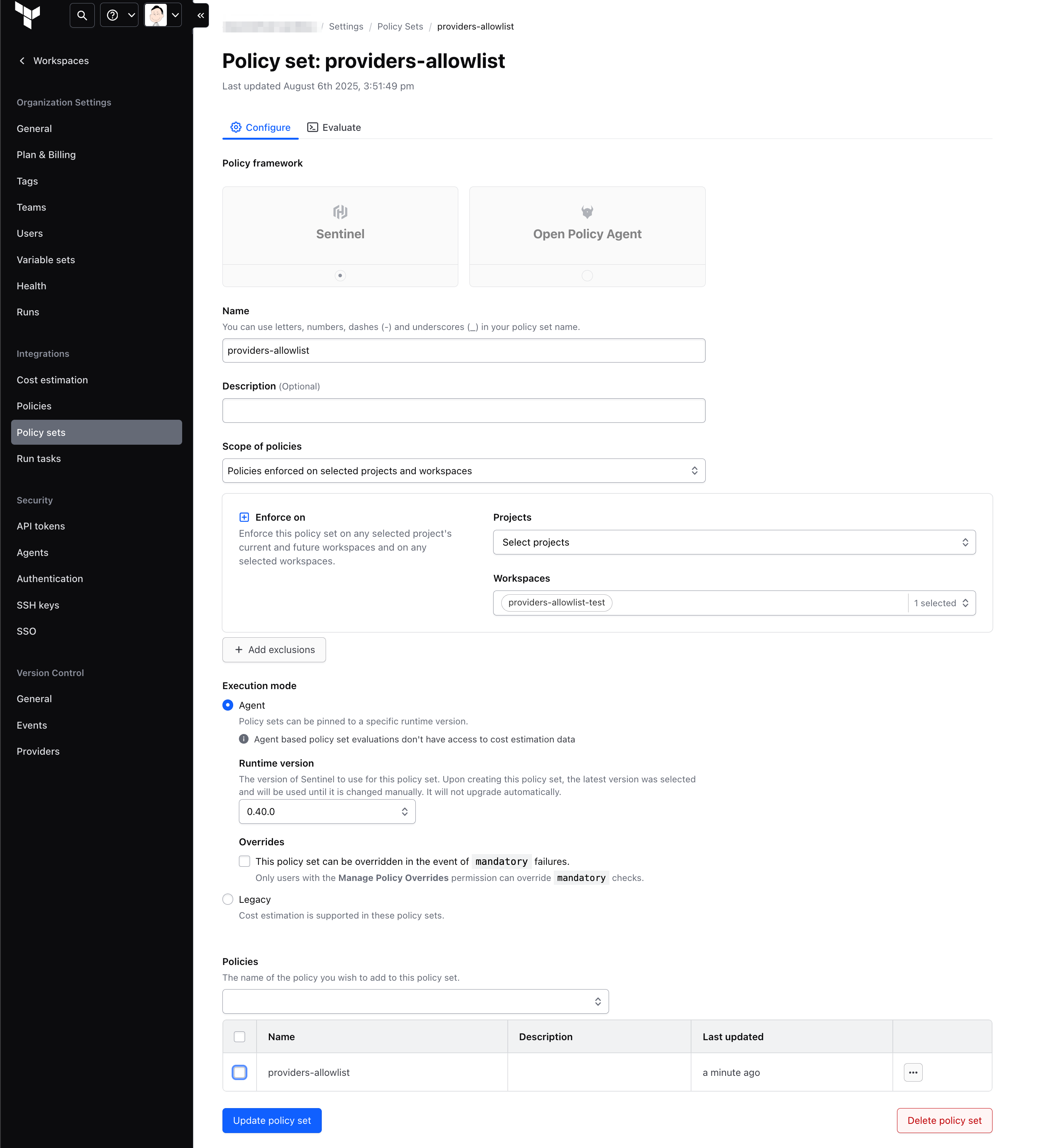Expand the user account chevron
Viewport: 1037px width, 1148px height.
[175, 15]
